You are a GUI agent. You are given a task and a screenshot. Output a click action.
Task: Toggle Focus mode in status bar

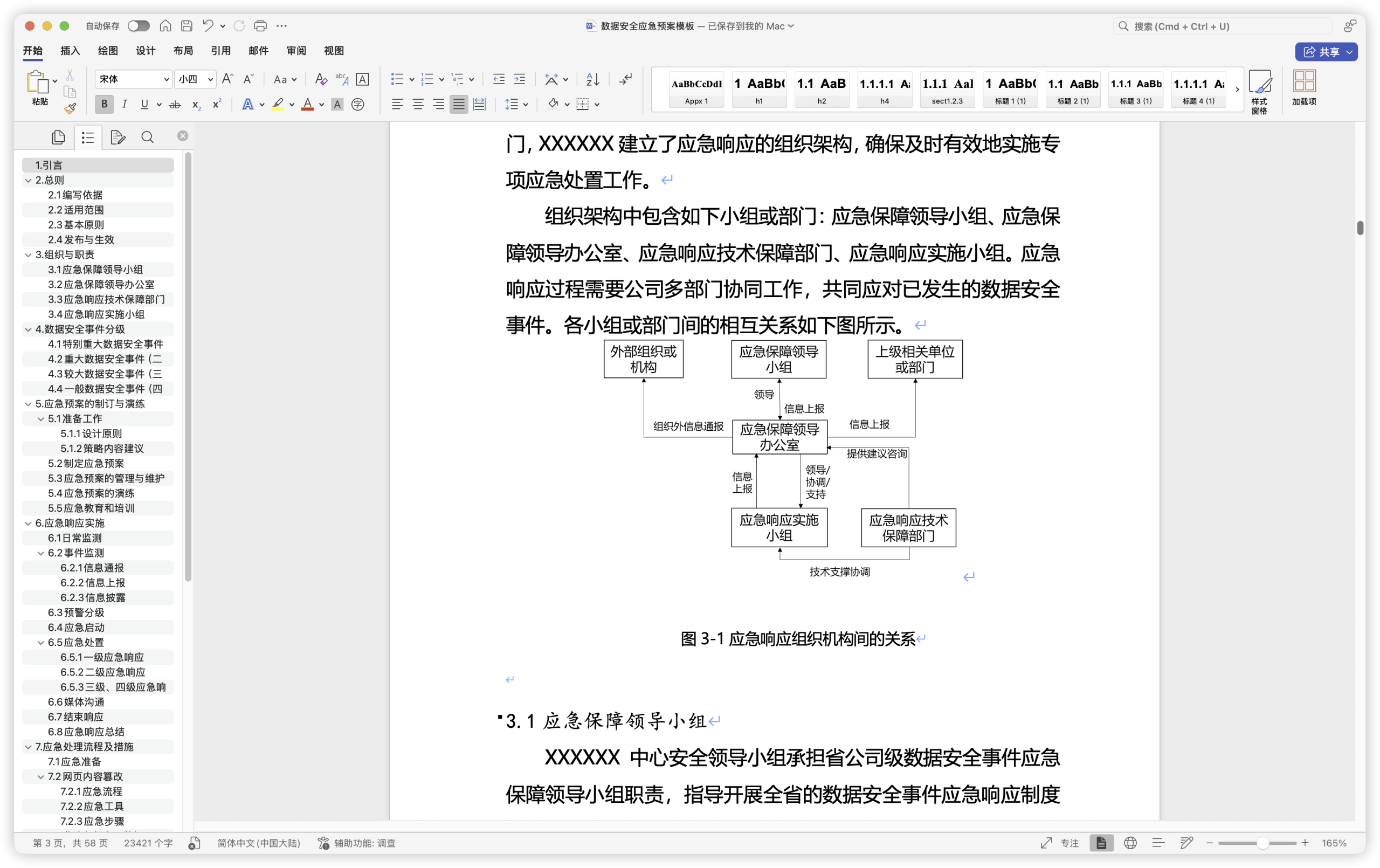pyautogui.click(x=1059, y=843)
